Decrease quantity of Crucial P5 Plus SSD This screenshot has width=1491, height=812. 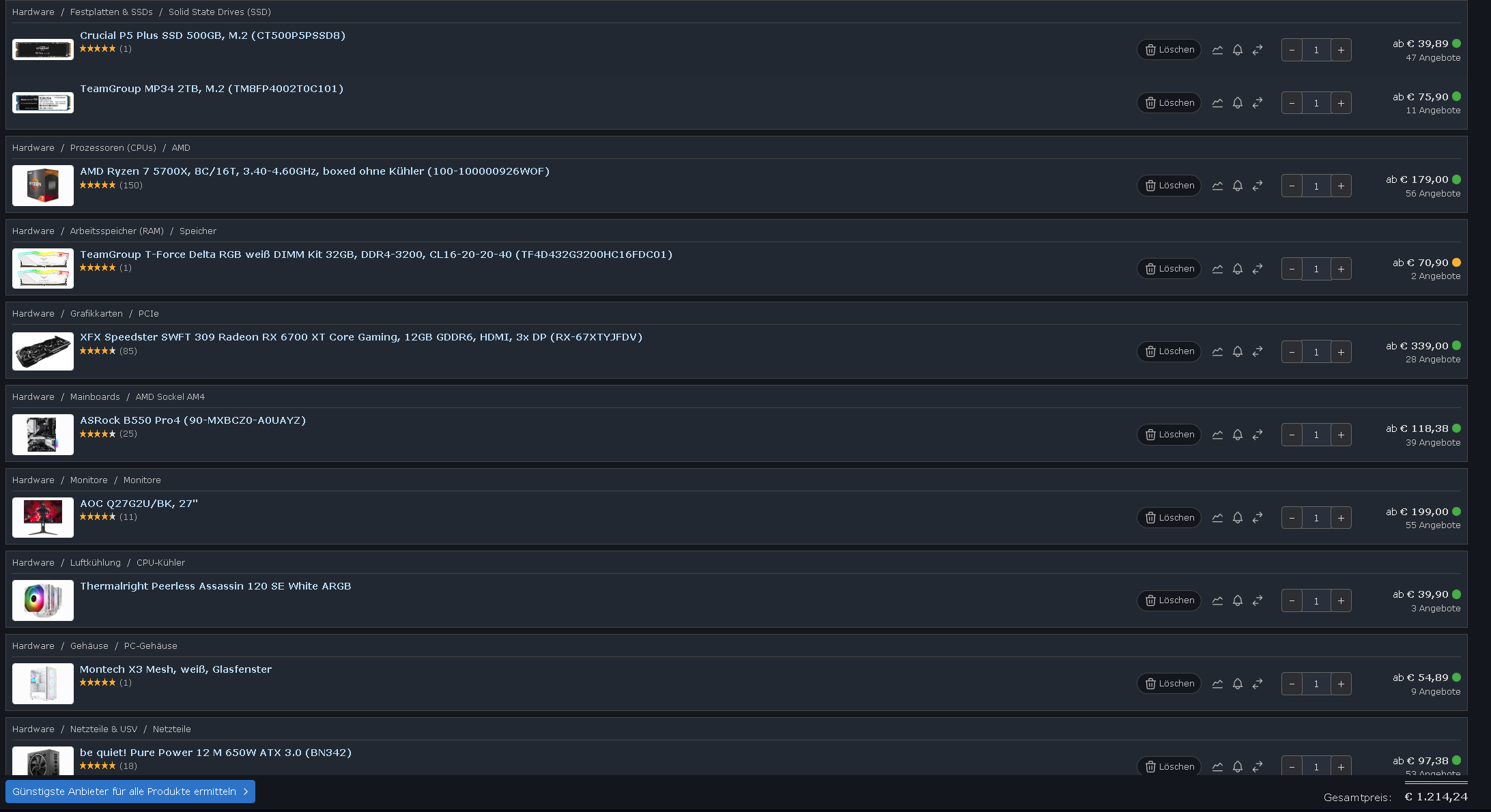click(x=1292, y=50)
